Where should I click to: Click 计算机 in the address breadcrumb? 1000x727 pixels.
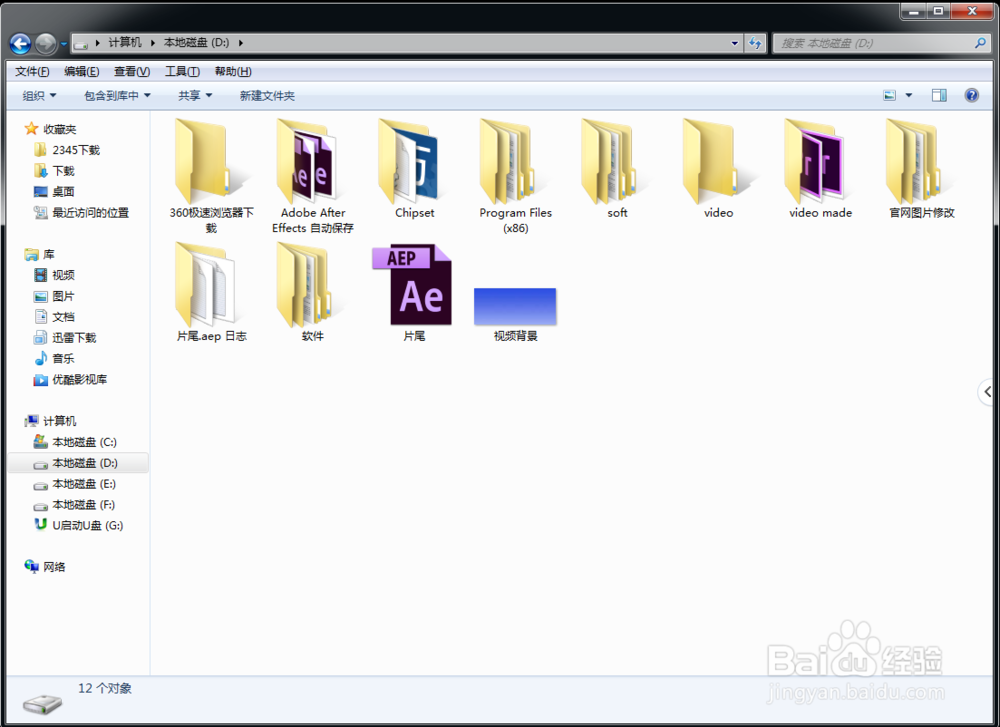coord(124,42)
